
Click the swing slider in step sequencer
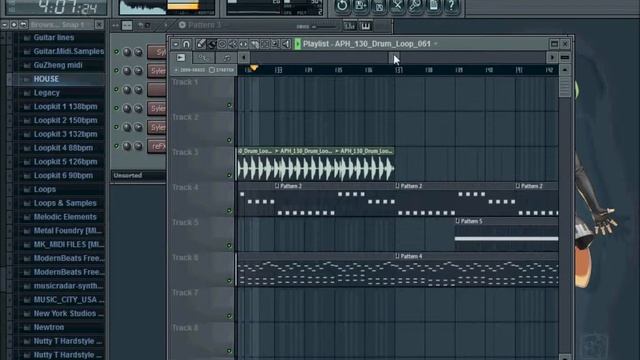(x=323, y=27)
